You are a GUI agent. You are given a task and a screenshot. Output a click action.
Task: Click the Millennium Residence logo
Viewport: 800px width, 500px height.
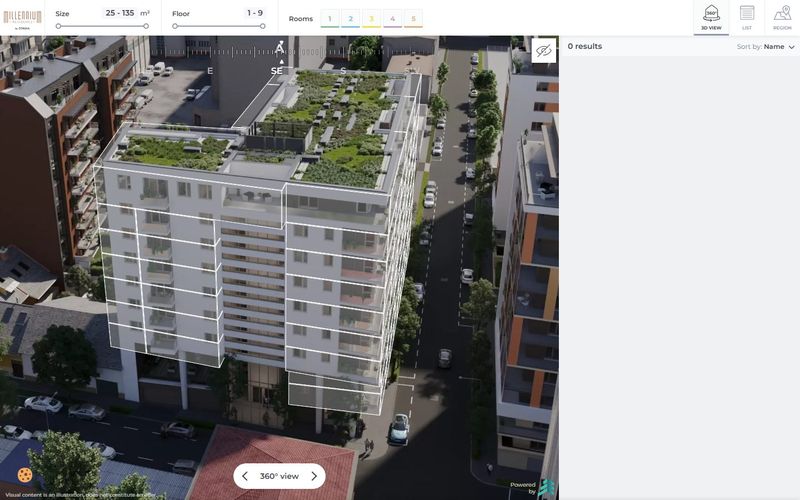[22, 18]
